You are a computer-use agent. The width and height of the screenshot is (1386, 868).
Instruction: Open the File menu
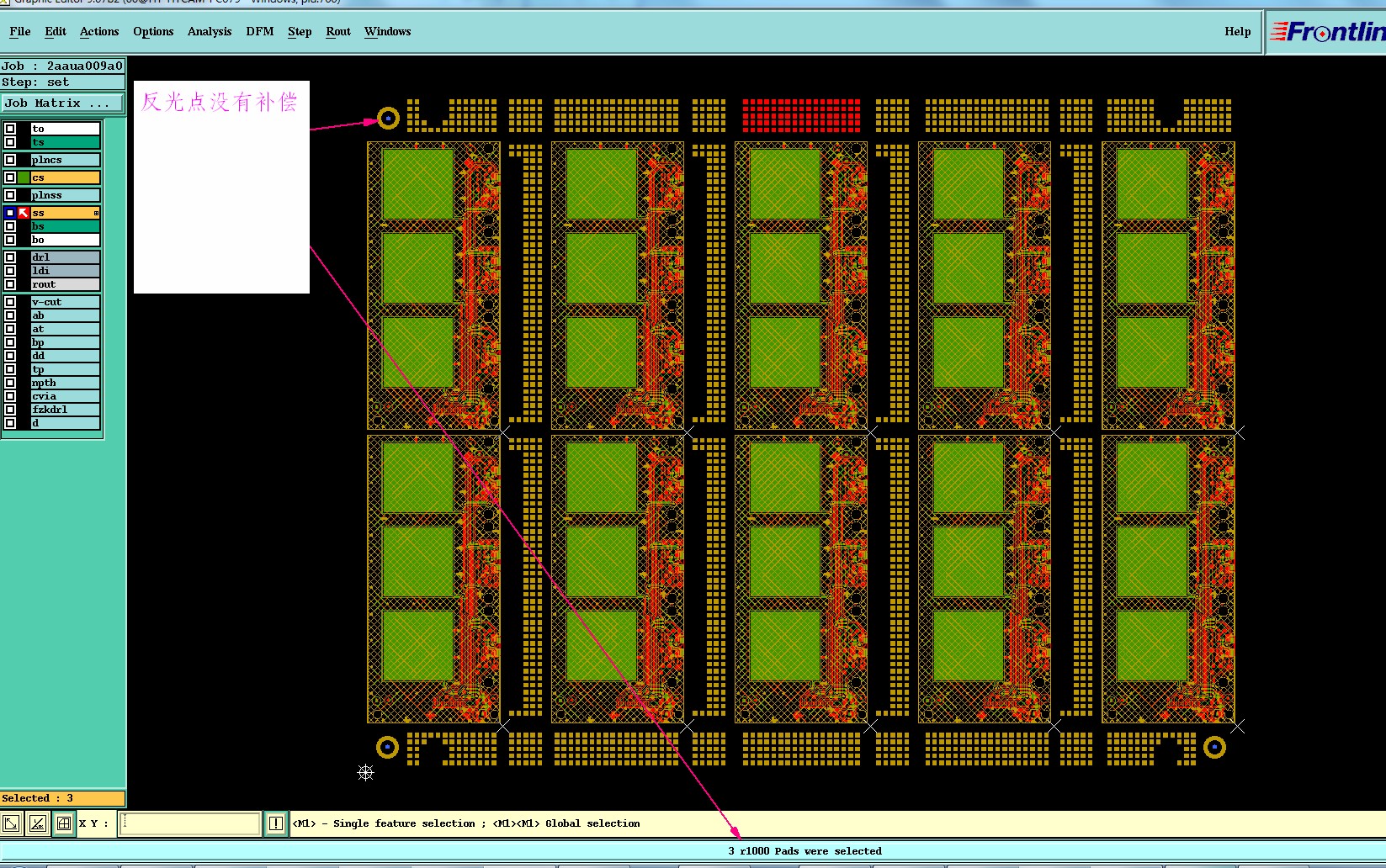coord(20,31)
